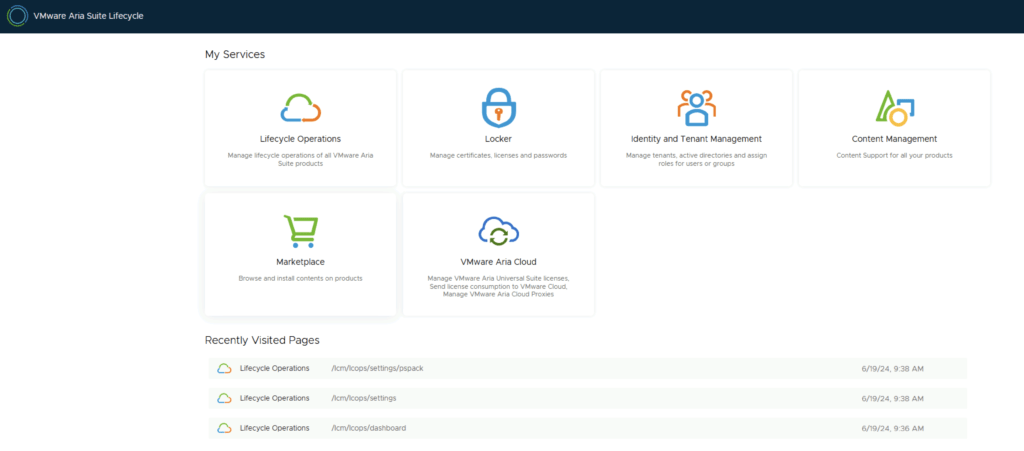1024x451 pixels.
Task: Open recent page /lcm/lcops/settings path
Action: tap(364, 398)
